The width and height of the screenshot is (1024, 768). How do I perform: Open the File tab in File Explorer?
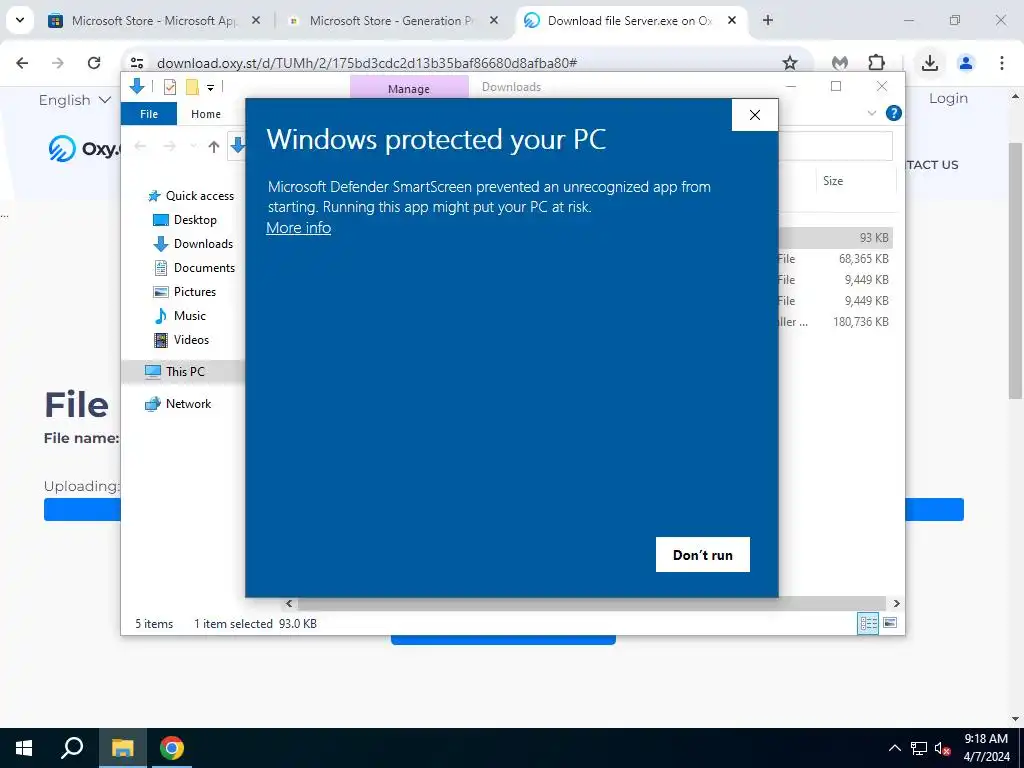[x=149, y=114]
